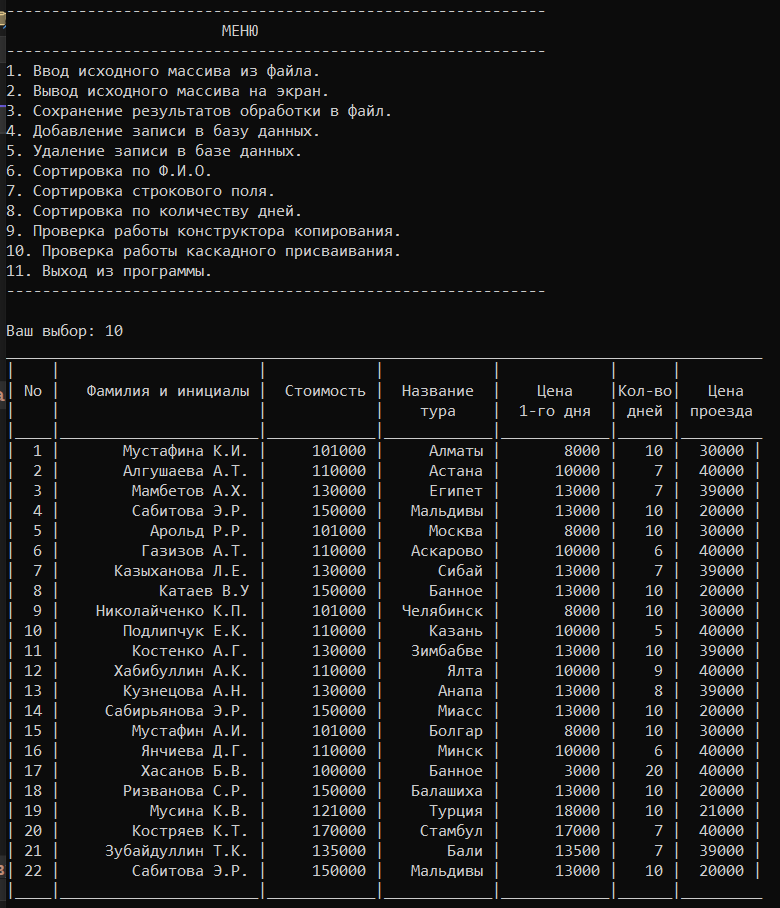Click tour name "Сибай"
Screen dimensions: 780x908
460,571
